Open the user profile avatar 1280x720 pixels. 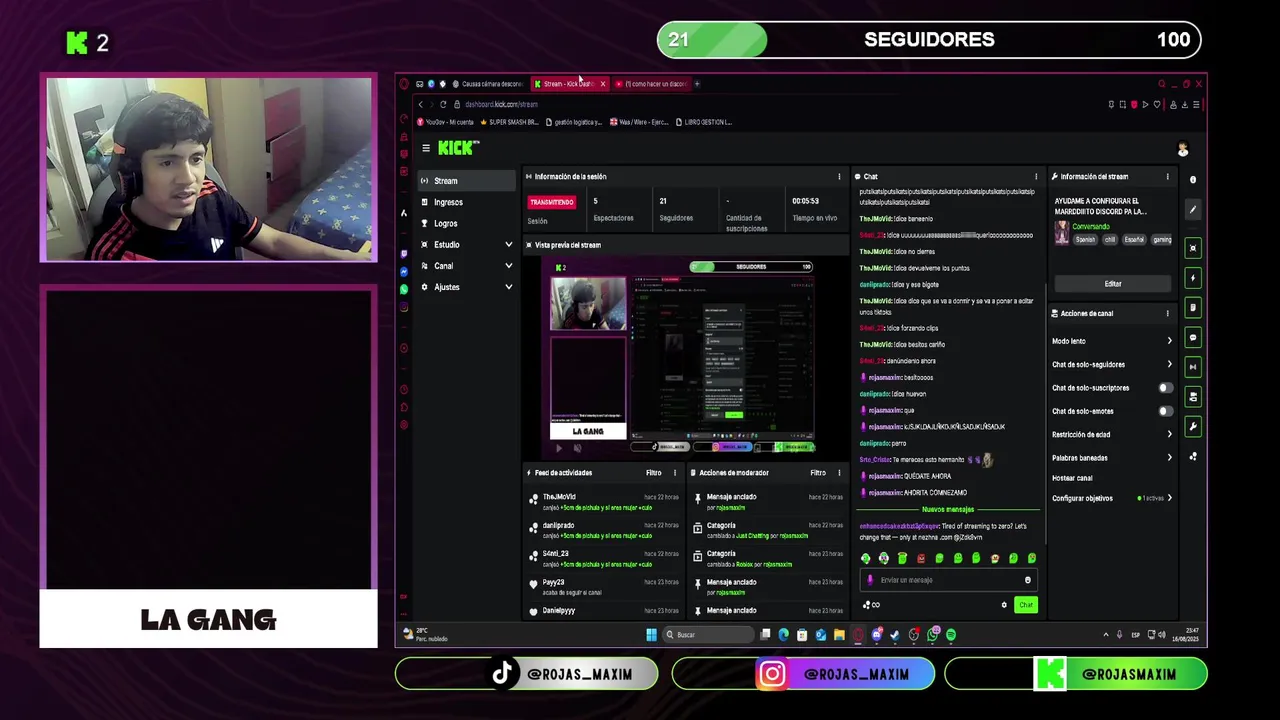1182,149
